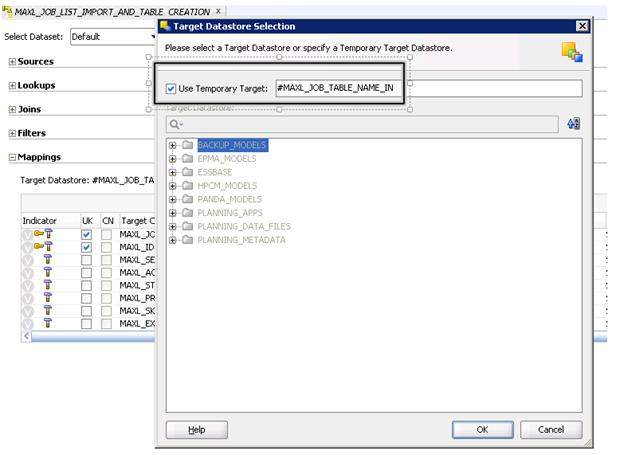Click the PLANNING_METADATA folder icon
Image resolution: width=624 pixels, height=455 pixels.
[187, 240]
